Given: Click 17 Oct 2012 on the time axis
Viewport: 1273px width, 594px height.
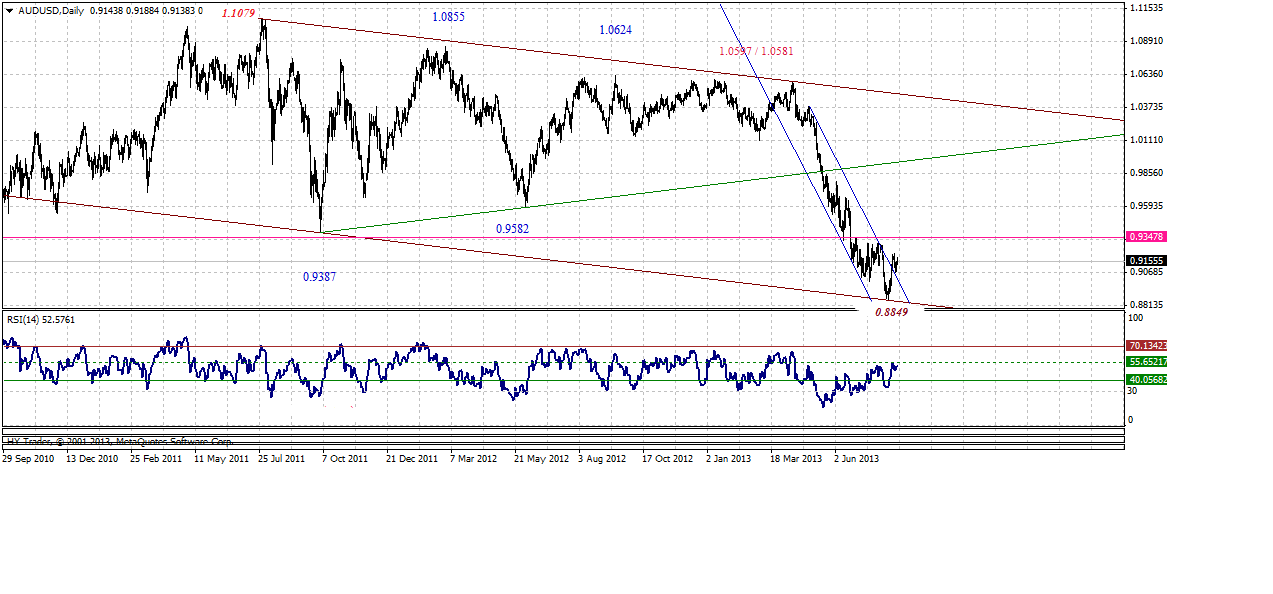Looking at the screenshot, I should [x=668, y=459].
